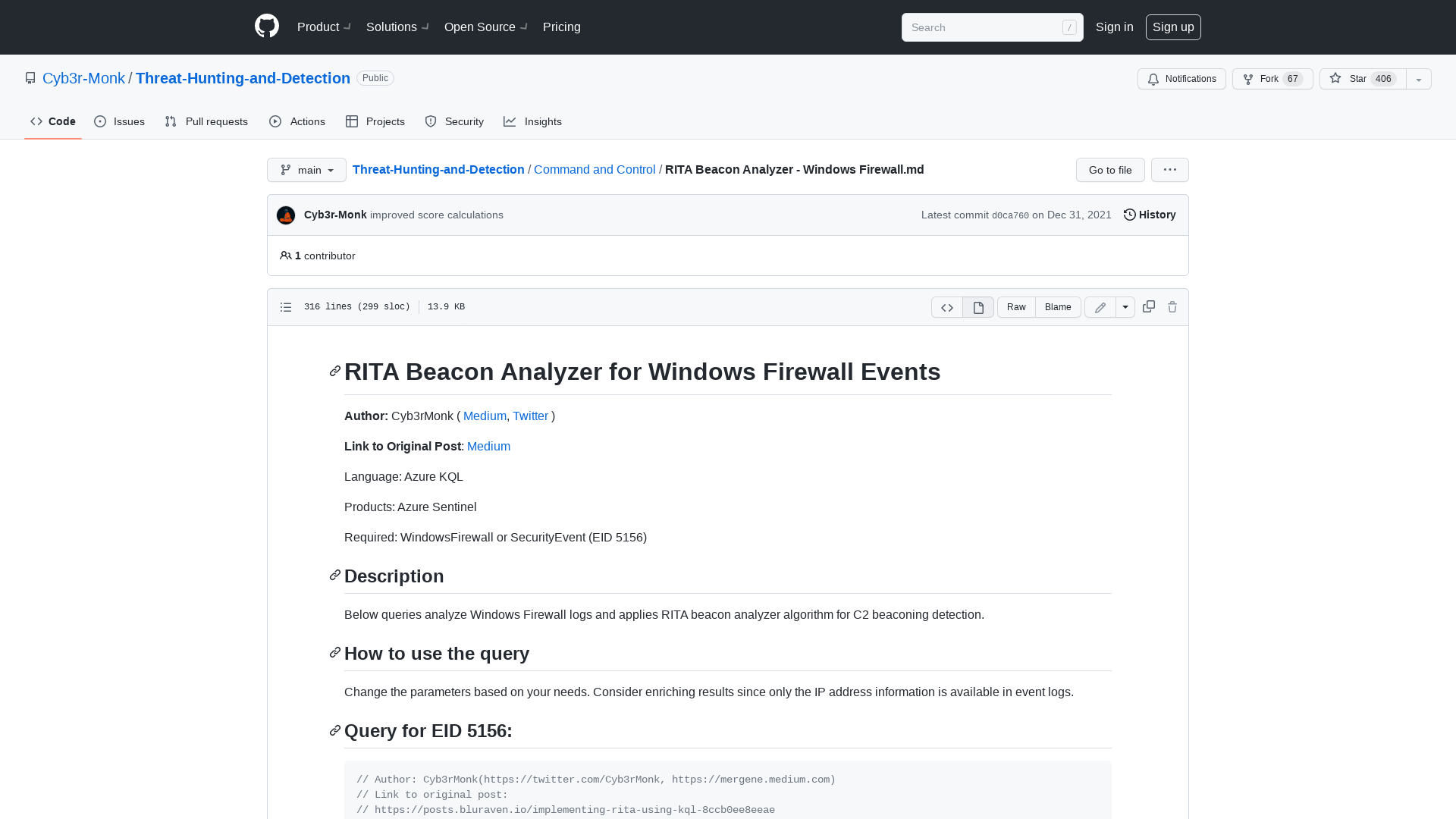1456x819 pixels.
Task: Copy raw contents icon
Action: coord(1149,306)
